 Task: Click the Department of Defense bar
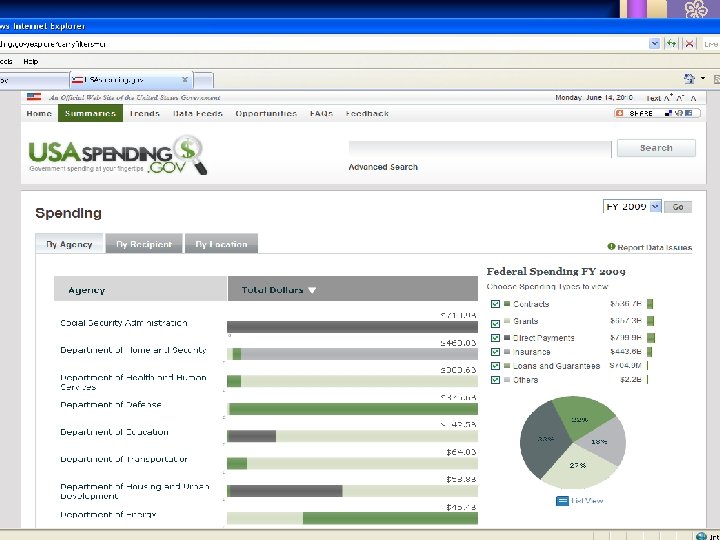click(352, 409)
